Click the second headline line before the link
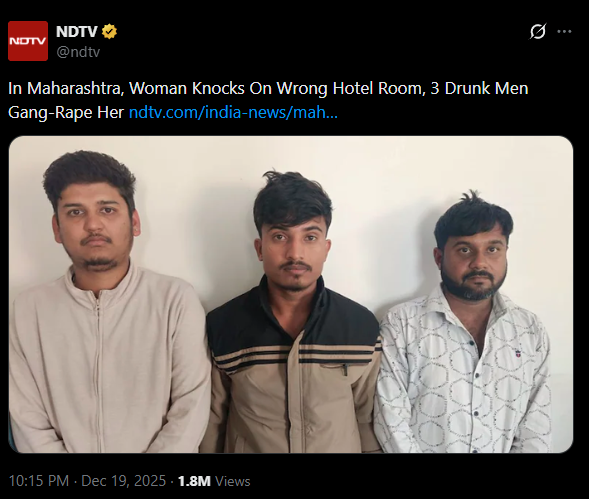The image size is (589, 499). click(x=66, y=112)
